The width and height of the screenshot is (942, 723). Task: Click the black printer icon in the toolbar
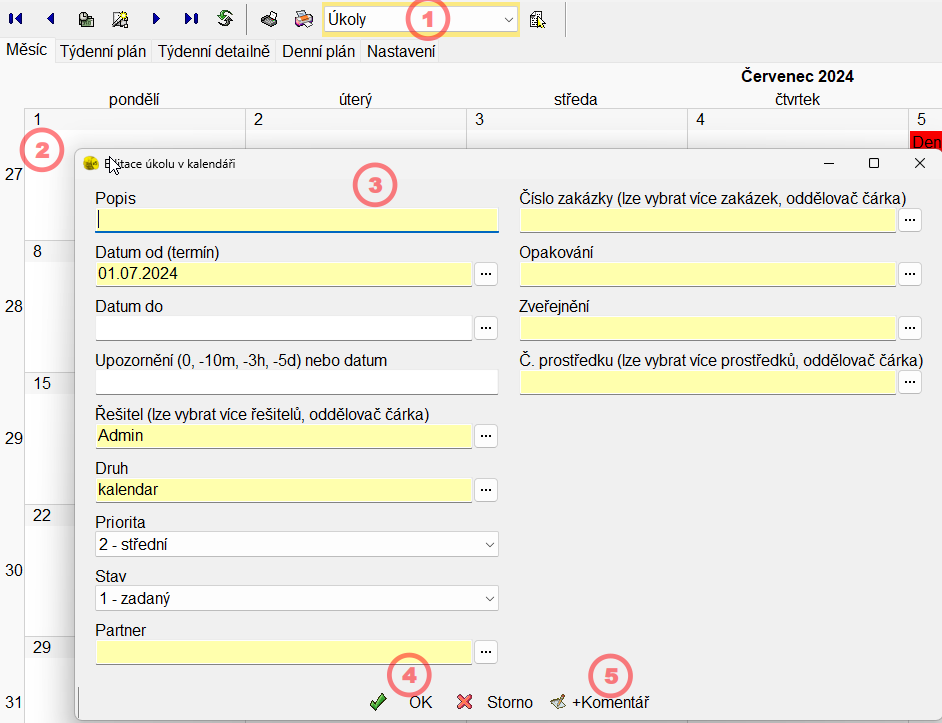tap(269, 19)
